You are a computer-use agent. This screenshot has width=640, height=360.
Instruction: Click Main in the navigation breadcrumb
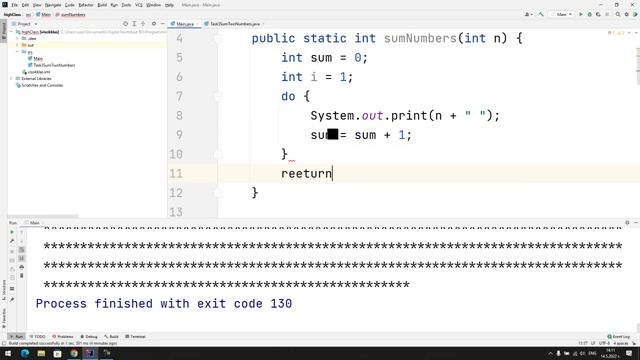(43, 15)
